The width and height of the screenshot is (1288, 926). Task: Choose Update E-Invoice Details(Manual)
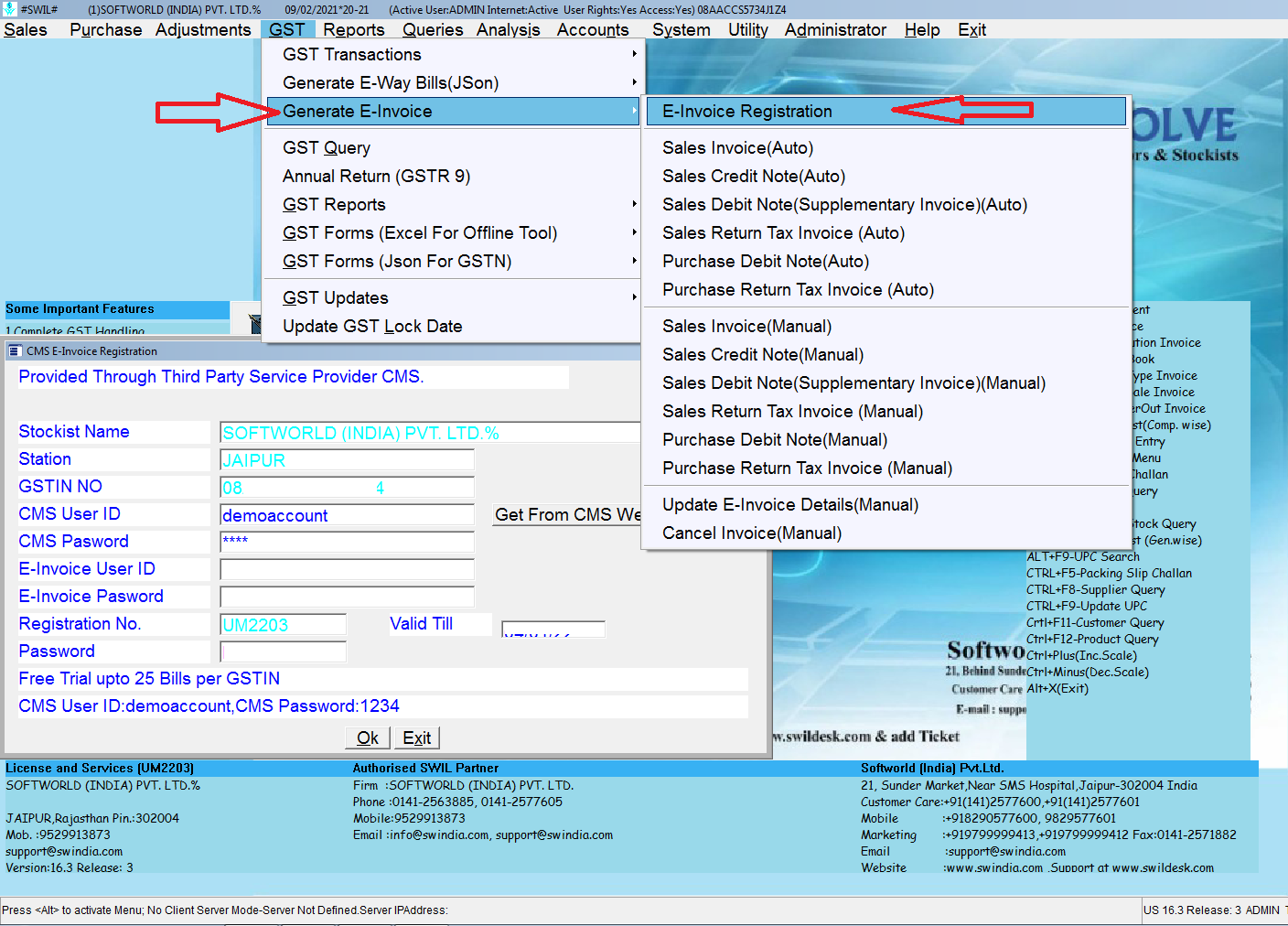tap(886, 505)
